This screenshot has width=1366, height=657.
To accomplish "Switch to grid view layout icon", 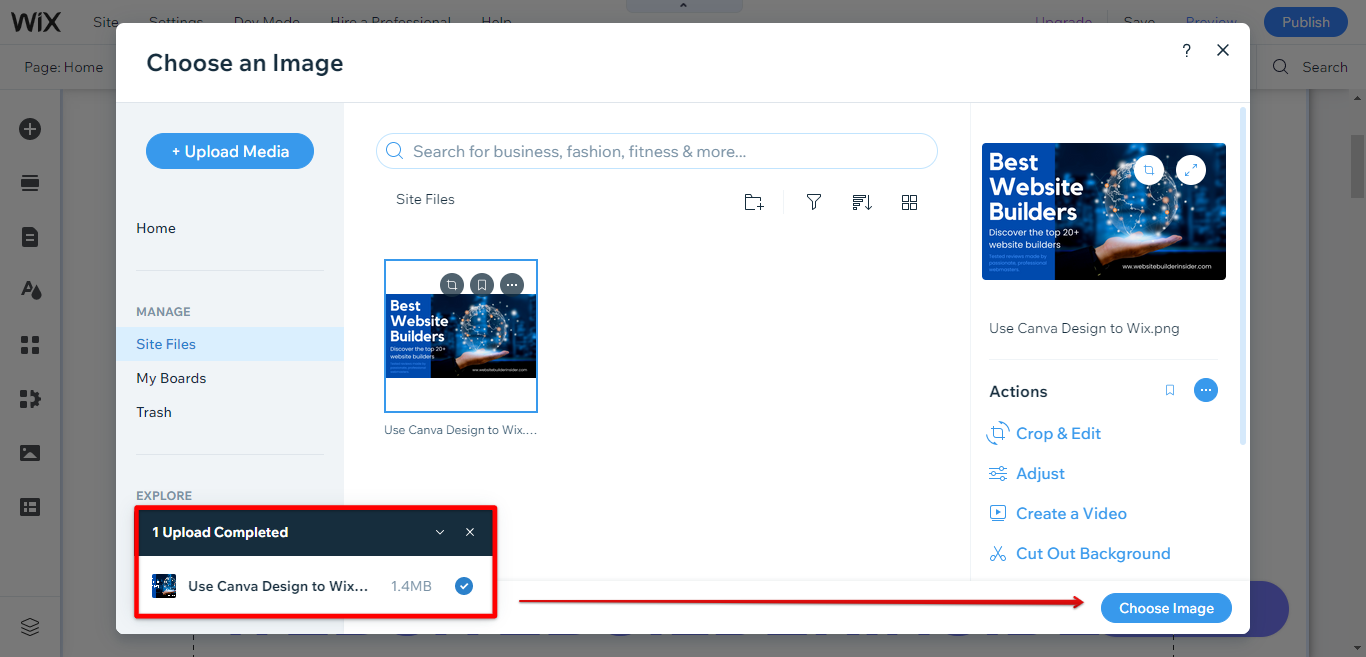I will pyautogui.click(x=909, y=203).
